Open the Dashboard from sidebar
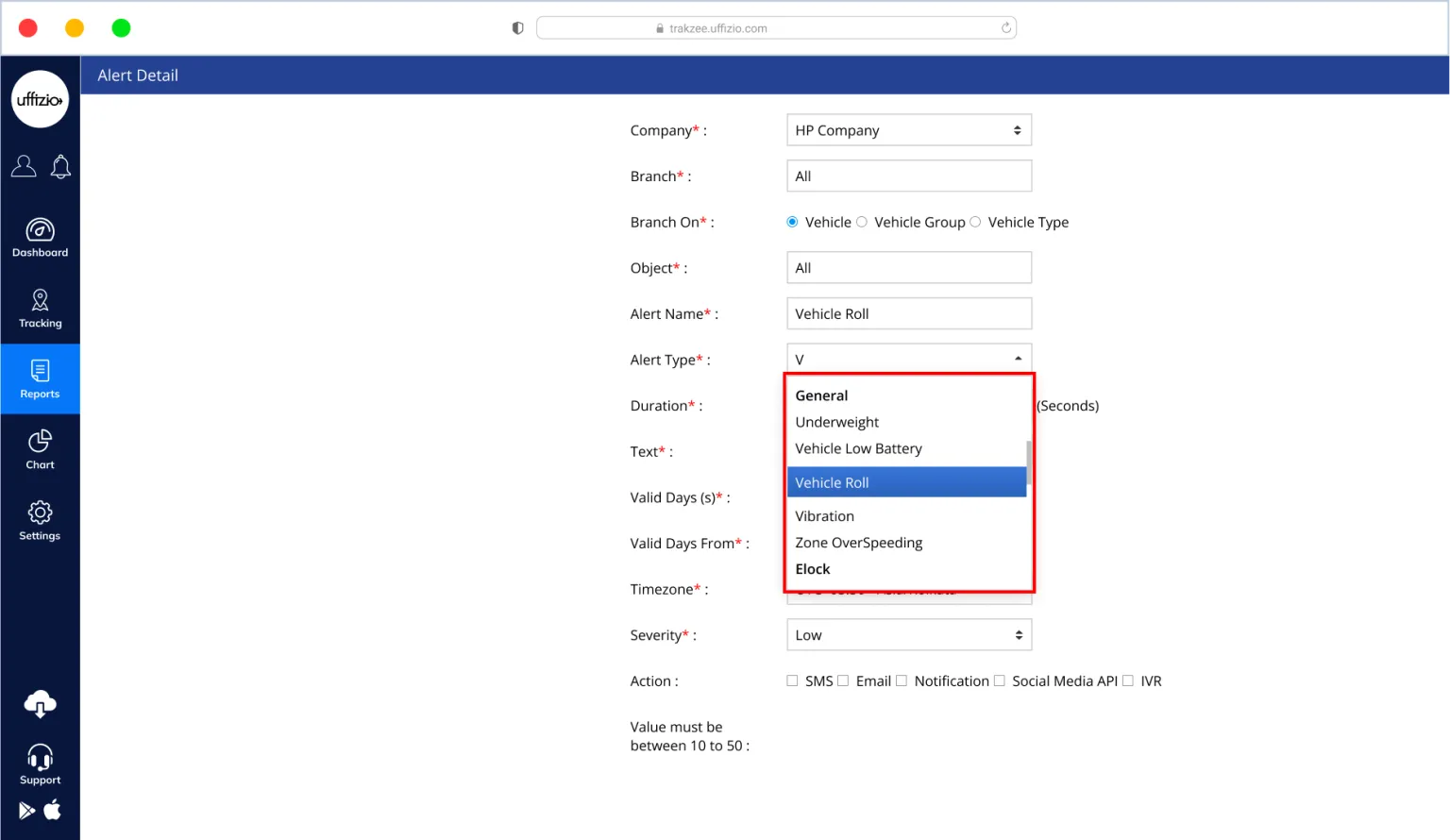 point(40,238)
